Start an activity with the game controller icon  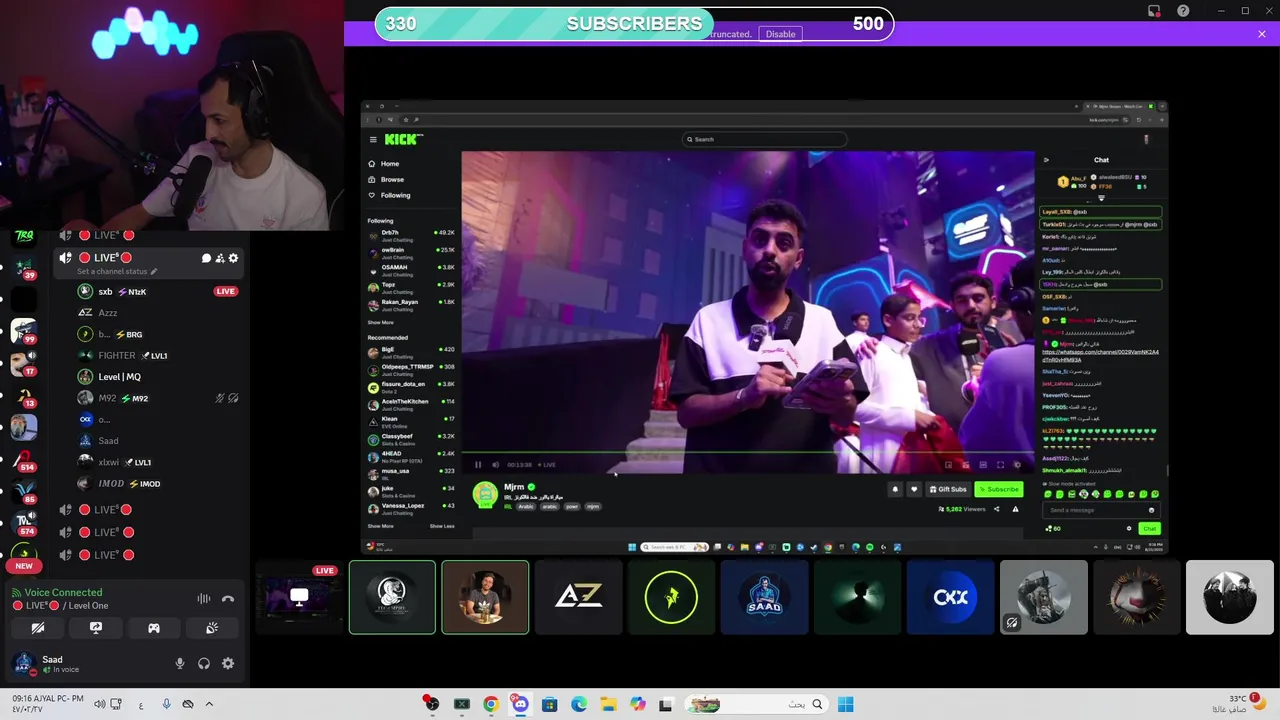[x=154, y=628]
